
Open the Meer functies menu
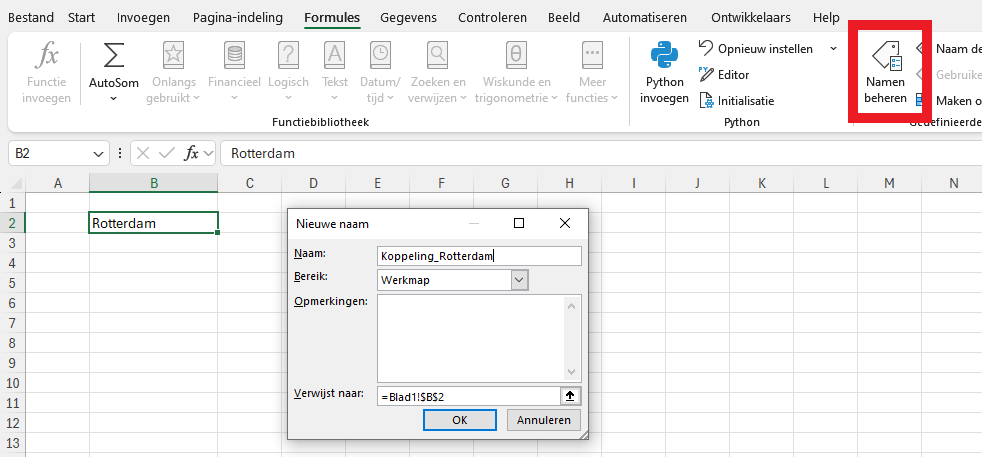pos(592,74)
